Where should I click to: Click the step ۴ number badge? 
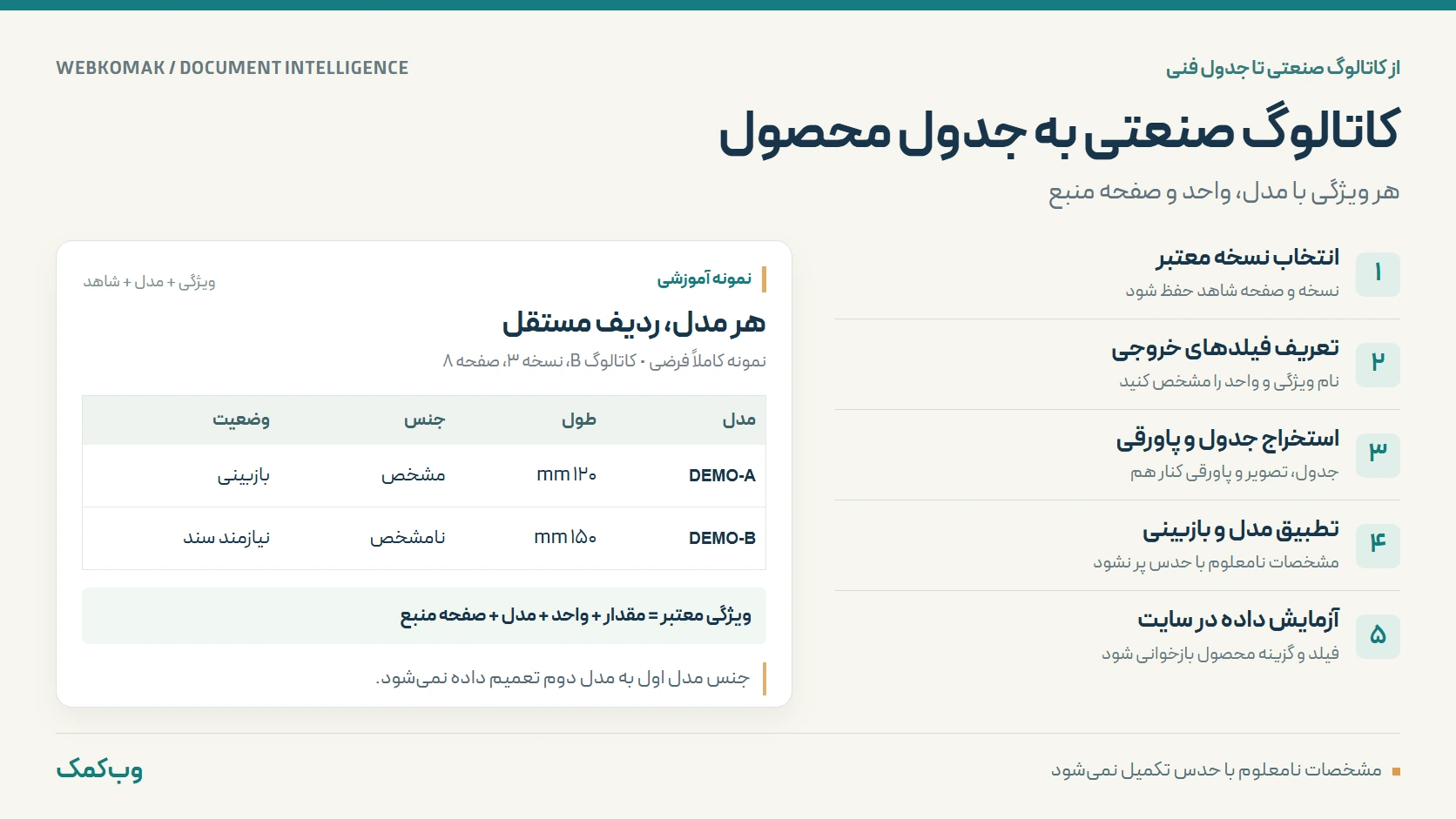point(1378,546)
